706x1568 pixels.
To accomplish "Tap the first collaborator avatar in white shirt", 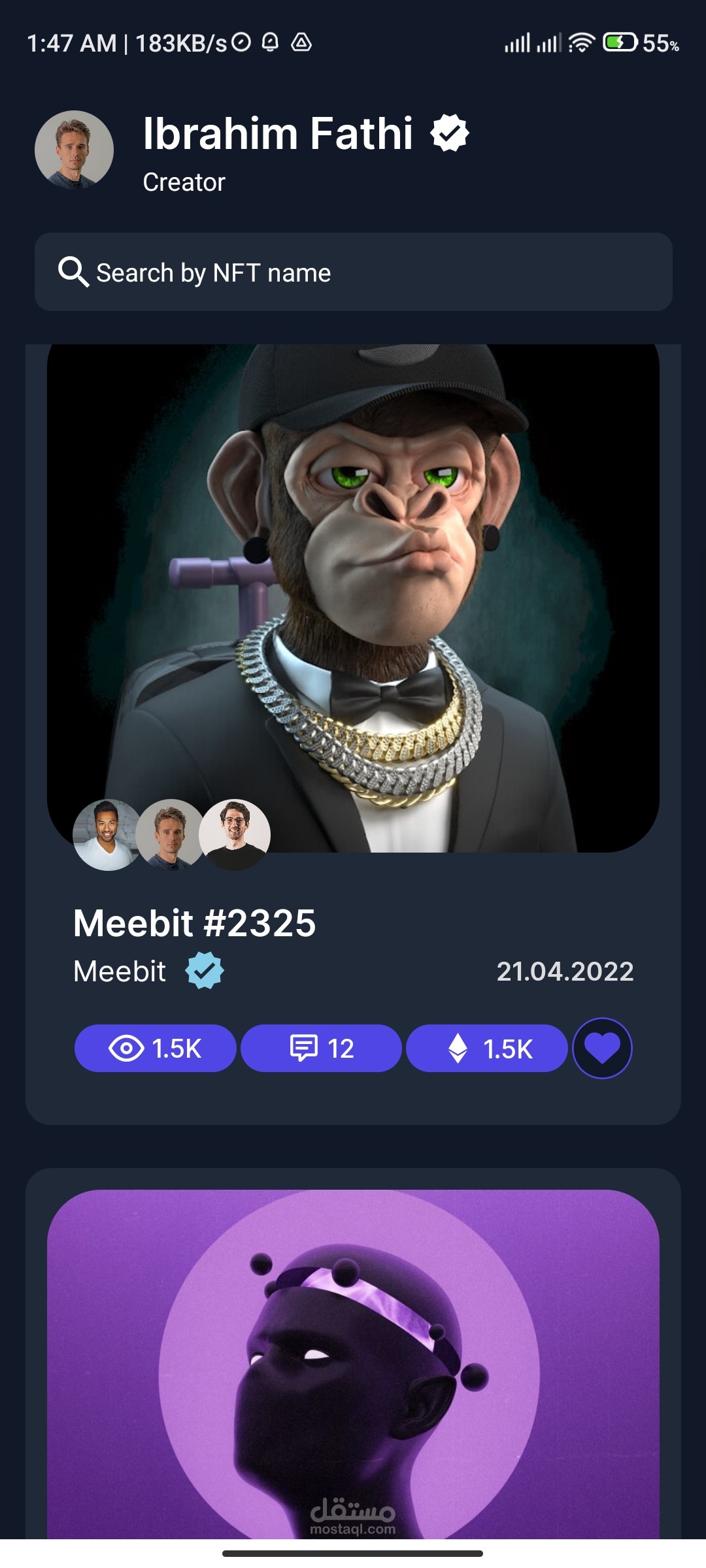I will pyautogui.click(x=108, y=835).
